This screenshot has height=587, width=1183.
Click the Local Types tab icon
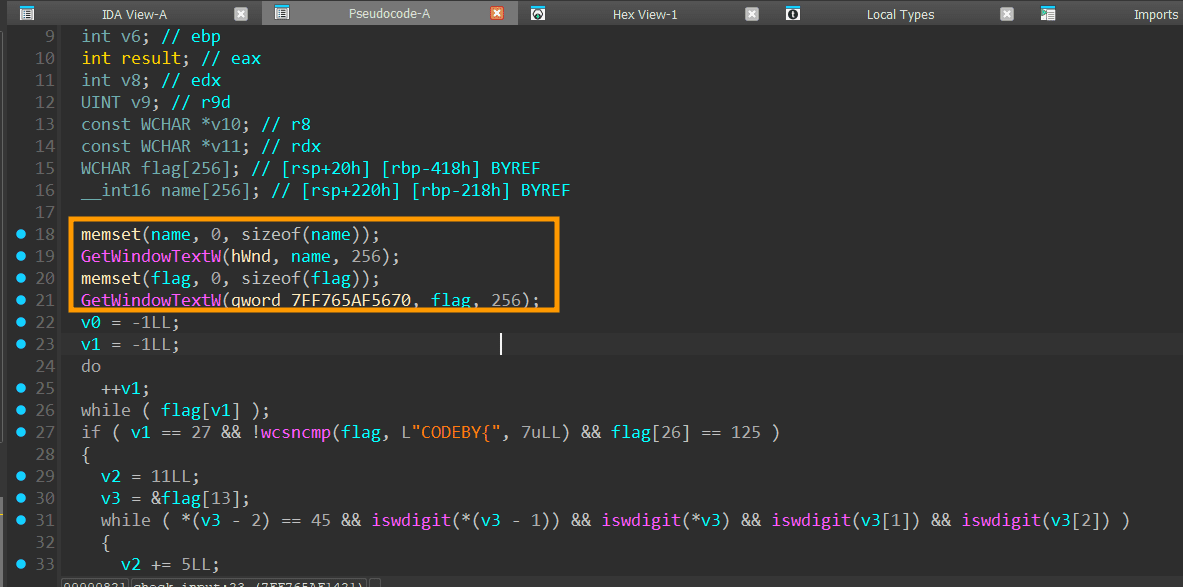click(793, 14)
